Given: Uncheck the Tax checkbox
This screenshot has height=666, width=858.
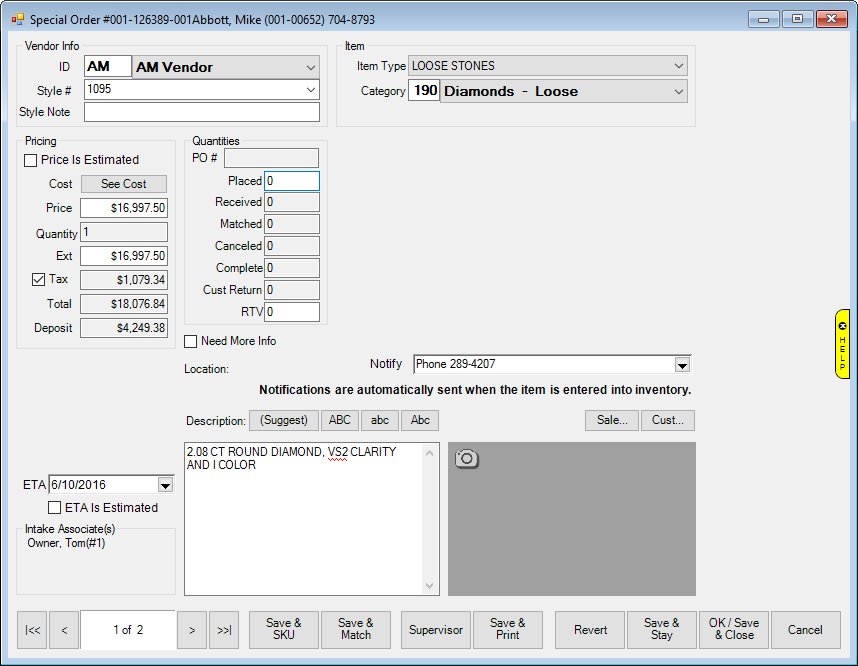Looking at the screenshot, I should pyautogui.click(x=39, y=280).
